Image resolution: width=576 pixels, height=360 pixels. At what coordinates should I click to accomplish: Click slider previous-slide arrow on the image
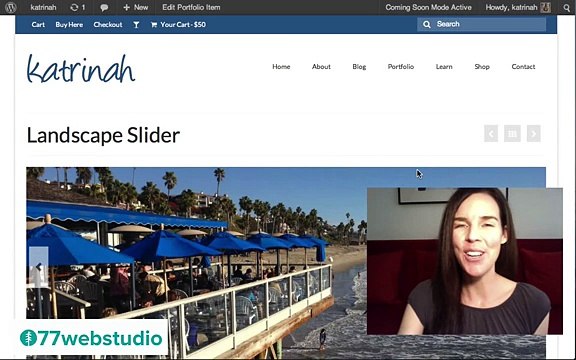[x=39, y=267]
